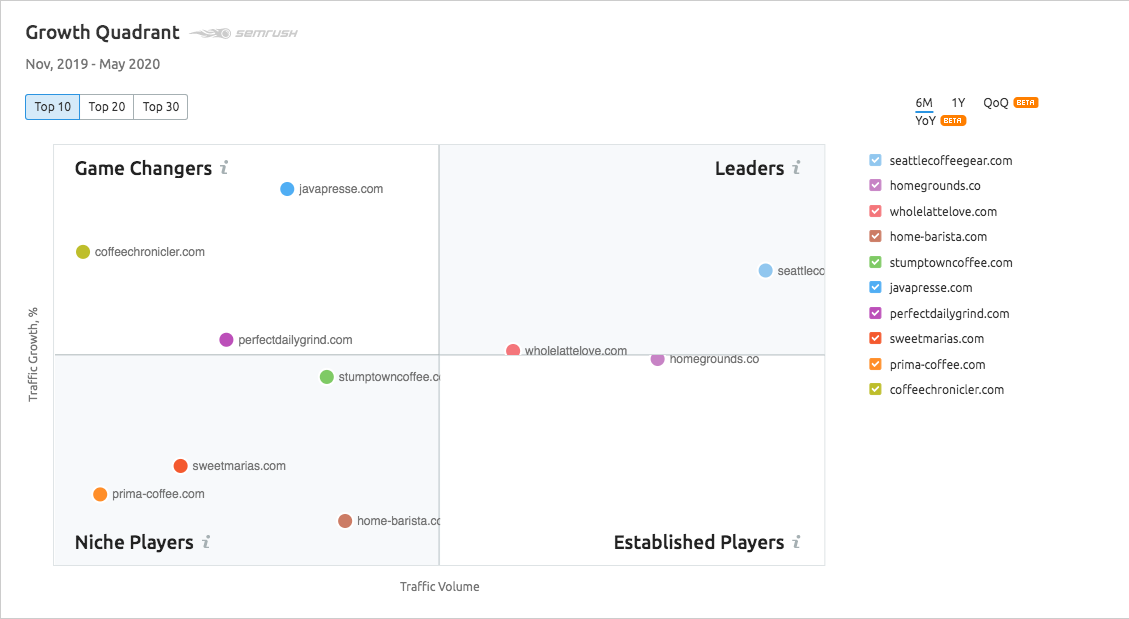Screen dimensions: 1129x619
Task: Click the info icon beside Niche Players
Action: click(x=206, y=542)
